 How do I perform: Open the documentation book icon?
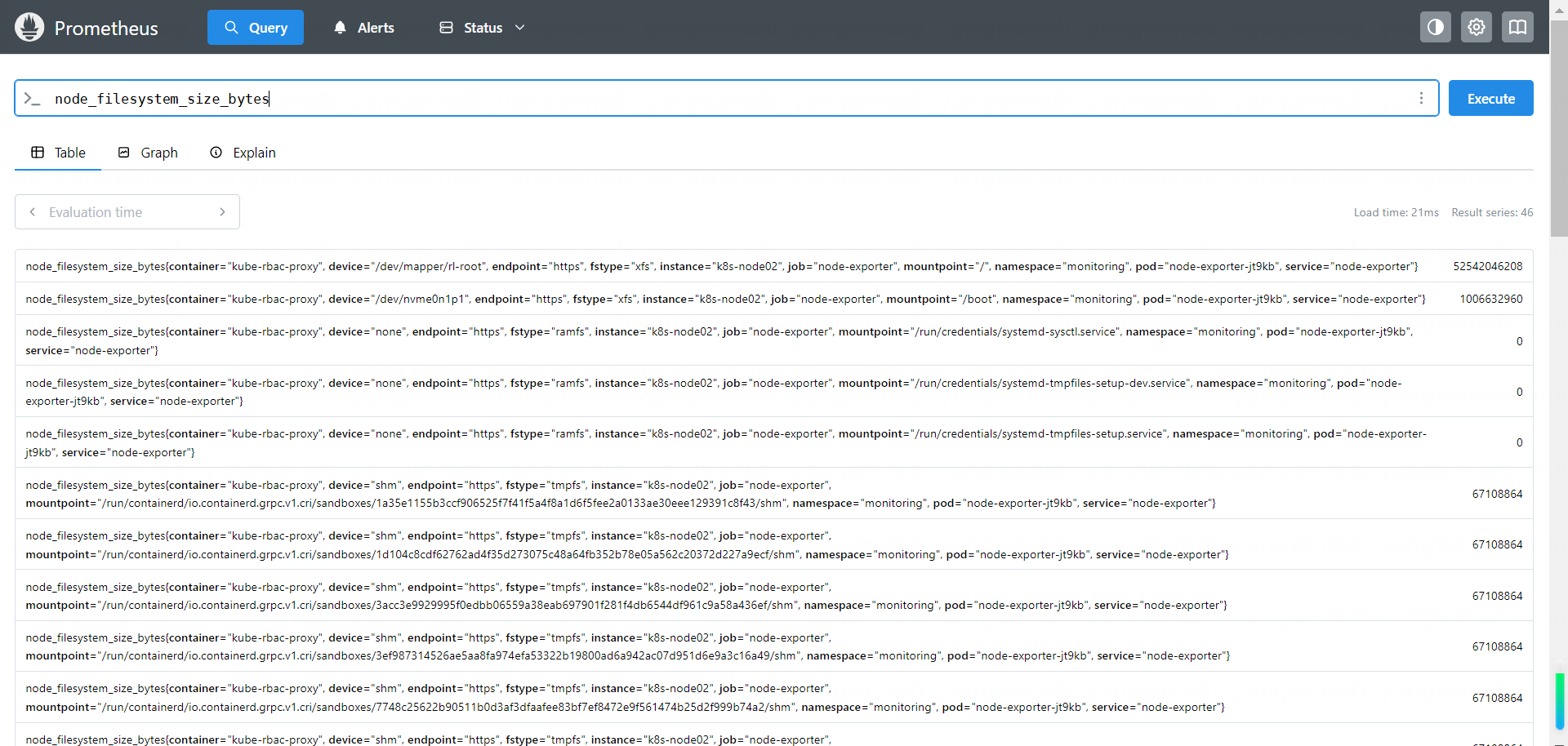coord(1517,27)
